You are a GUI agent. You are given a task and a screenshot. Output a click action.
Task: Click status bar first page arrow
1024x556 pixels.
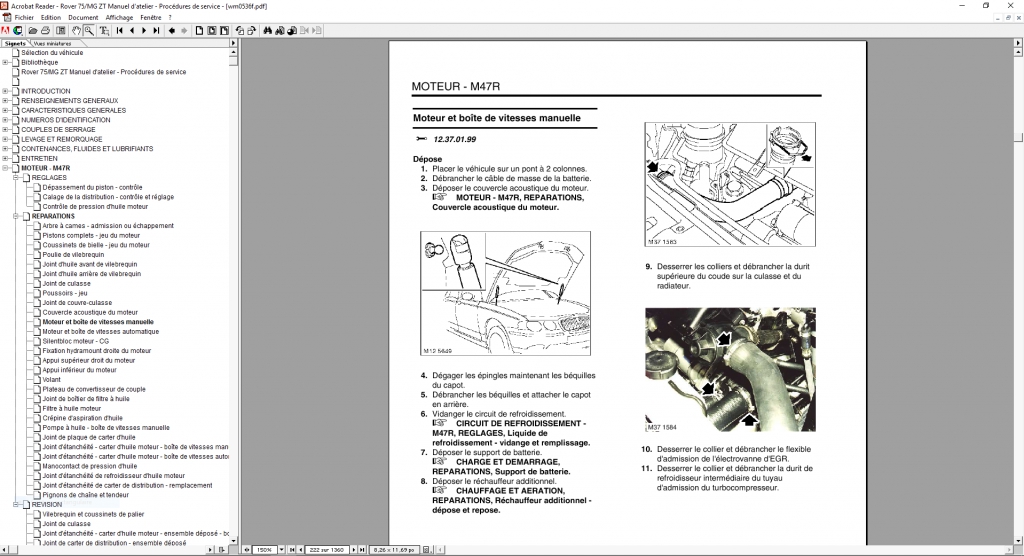292,549
